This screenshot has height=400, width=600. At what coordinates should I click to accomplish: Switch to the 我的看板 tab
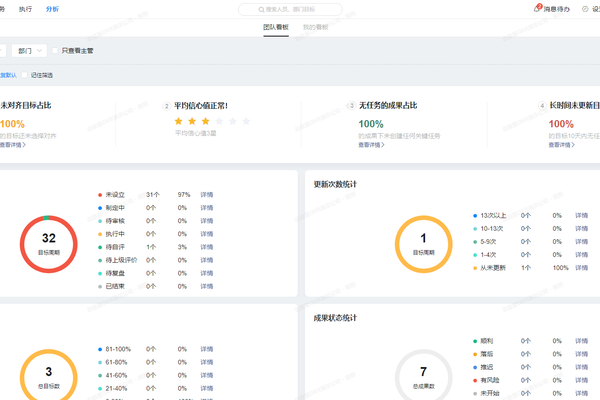pos(316,27)
